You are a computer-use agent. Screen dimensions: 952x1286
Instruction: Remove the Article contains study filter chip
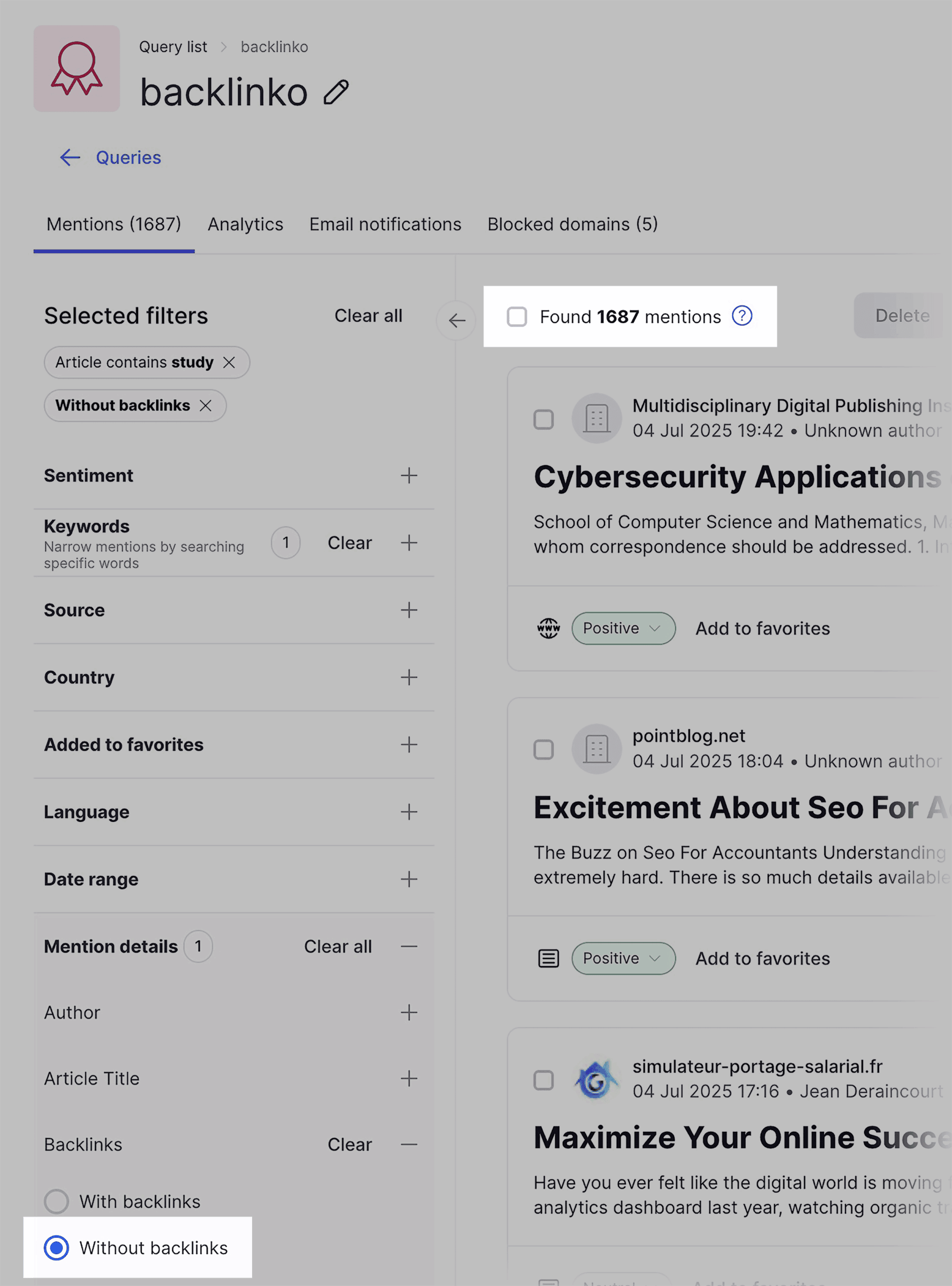coord(229,363)
